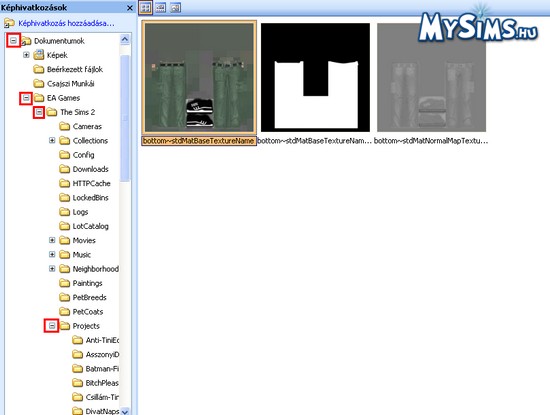Collapse the EA Games folder
Viewport: 550px width, 415px height.
coord(26,98)
